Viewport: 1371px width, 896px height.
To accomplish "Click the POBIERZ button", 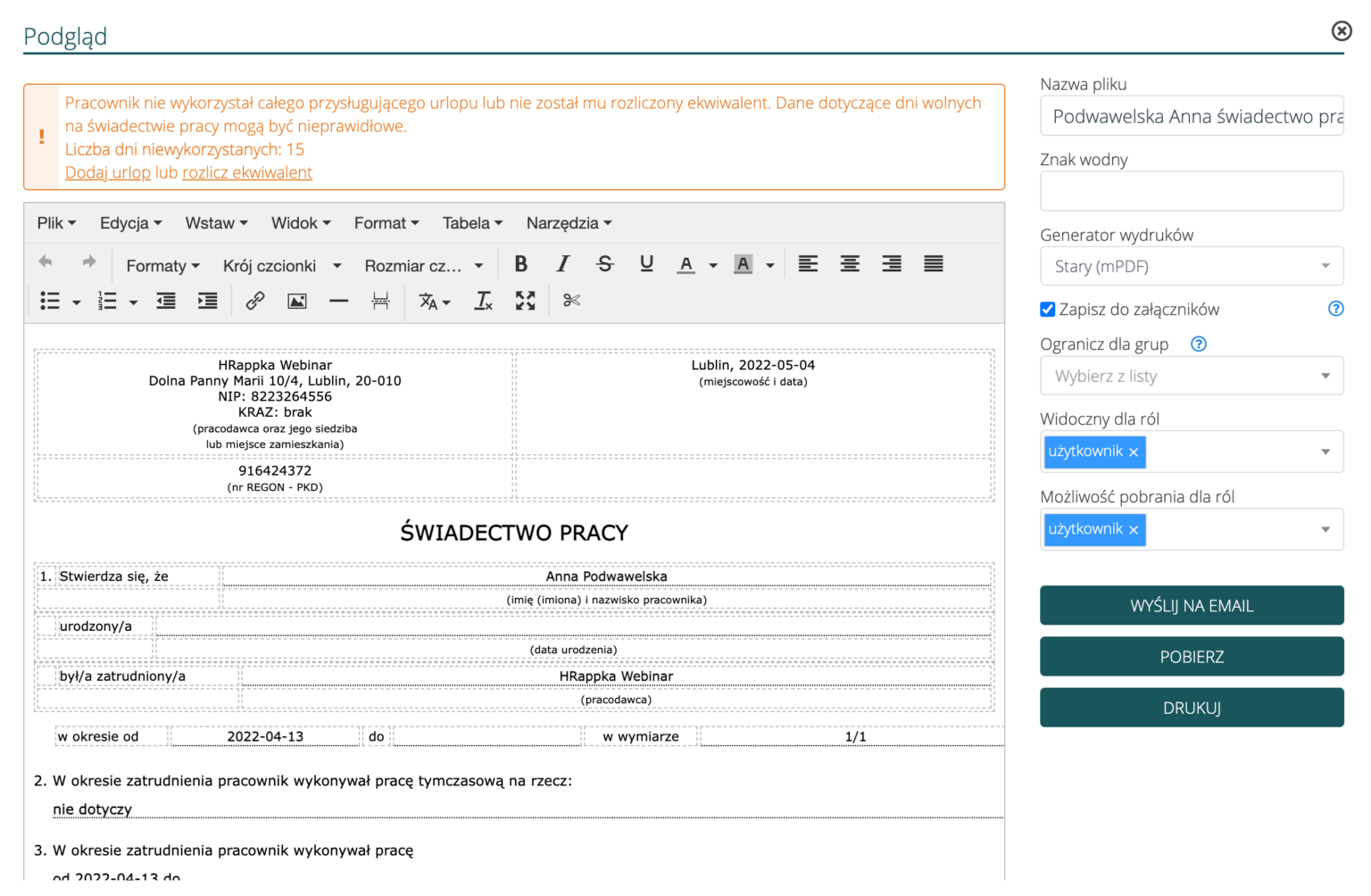I will 1192,657.
